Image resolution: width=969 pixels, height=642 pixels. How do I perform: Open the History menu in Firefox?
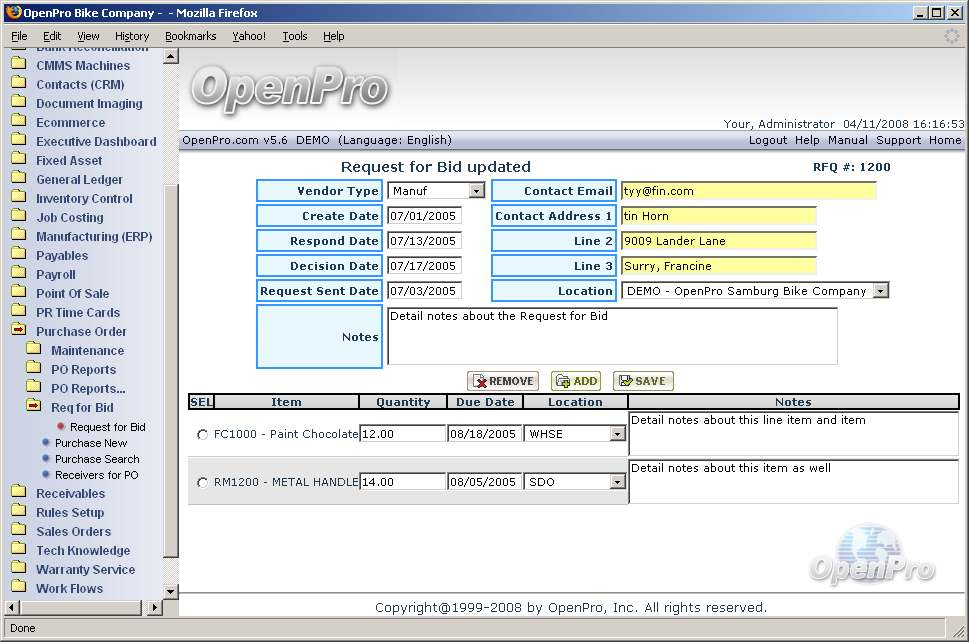click(132, 36)
